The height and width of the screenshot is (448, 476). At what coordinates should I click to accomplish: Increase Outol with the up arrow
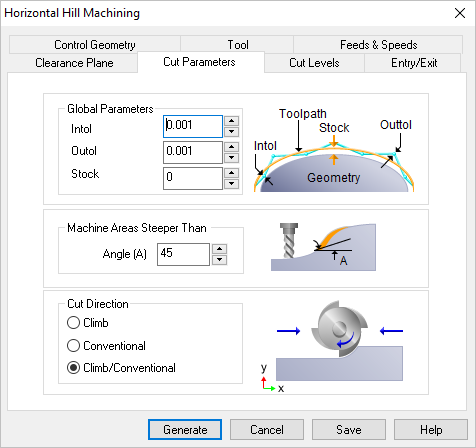[x=231, y=147]
